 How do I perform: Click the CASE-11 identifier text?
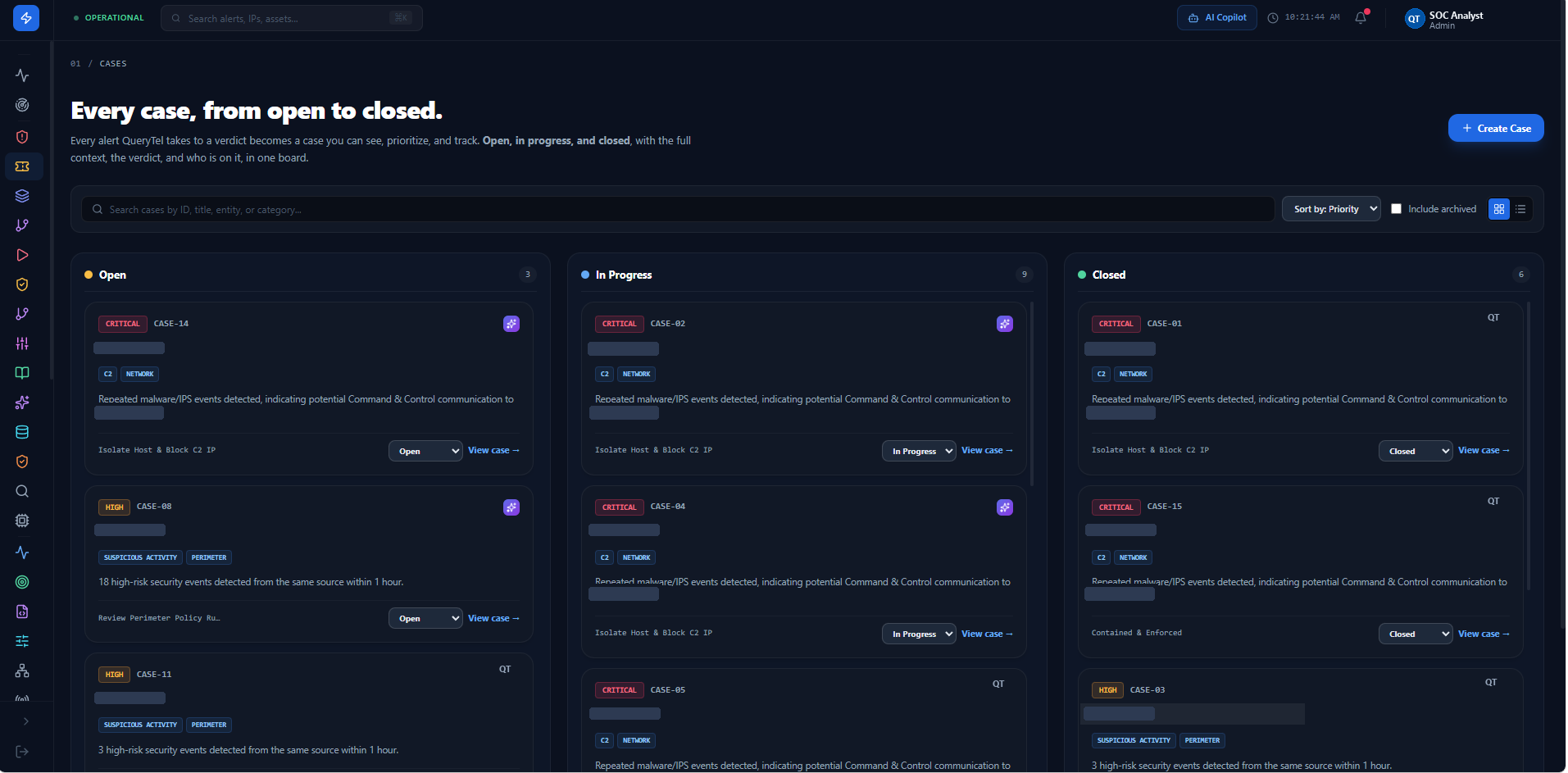[x=154, y=675]
